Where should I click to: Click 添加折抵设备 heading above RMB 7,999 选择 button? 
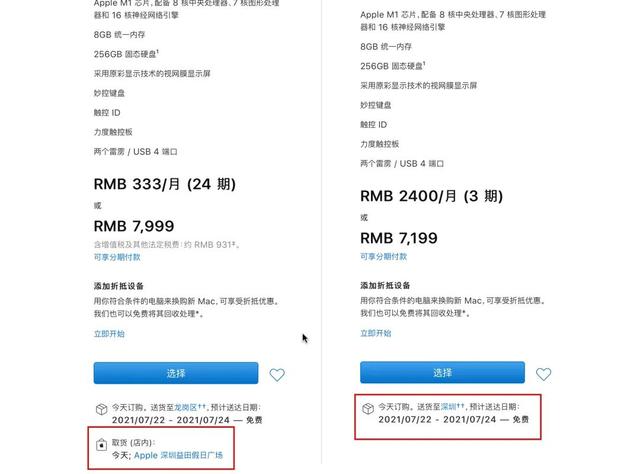119,286
